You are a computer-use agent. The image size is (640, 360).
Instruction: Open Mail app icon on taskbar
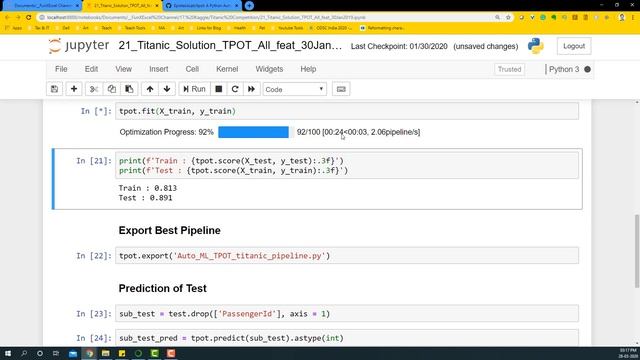pyautogui.click(x=73, y=353)
